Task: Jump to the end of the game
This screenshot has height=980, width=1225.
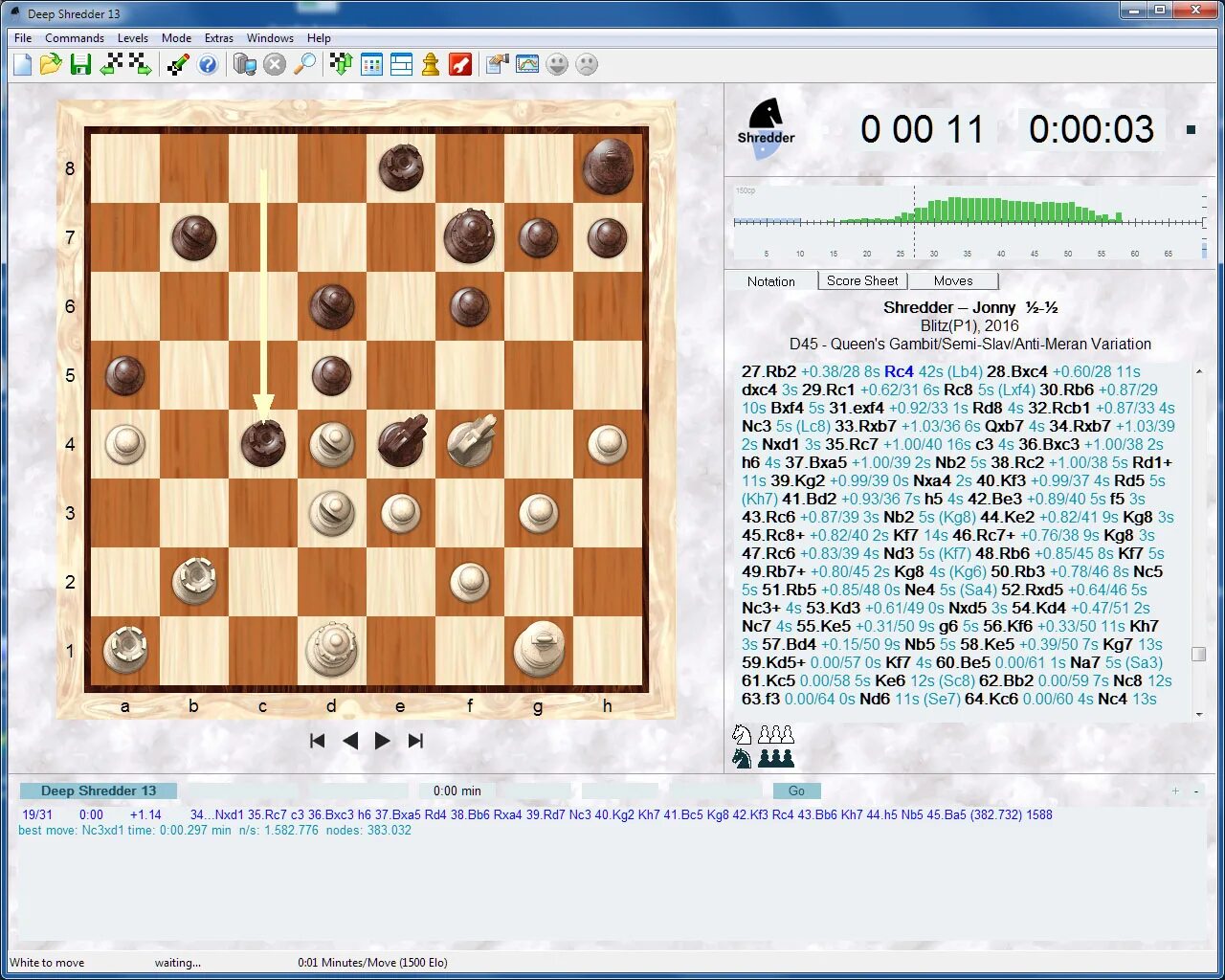Action: pos(415,741)
